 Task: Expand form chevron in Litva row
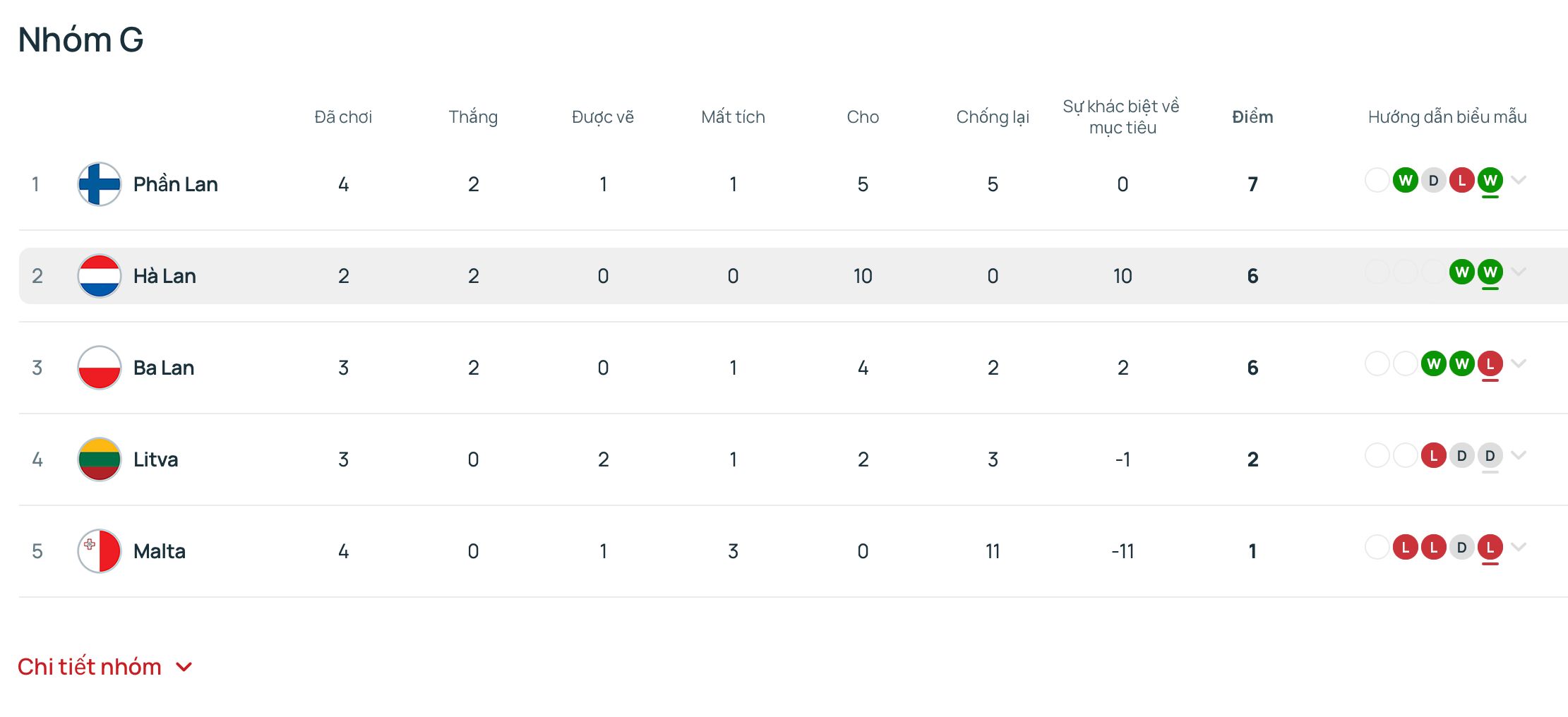(x=1519, y=455)
